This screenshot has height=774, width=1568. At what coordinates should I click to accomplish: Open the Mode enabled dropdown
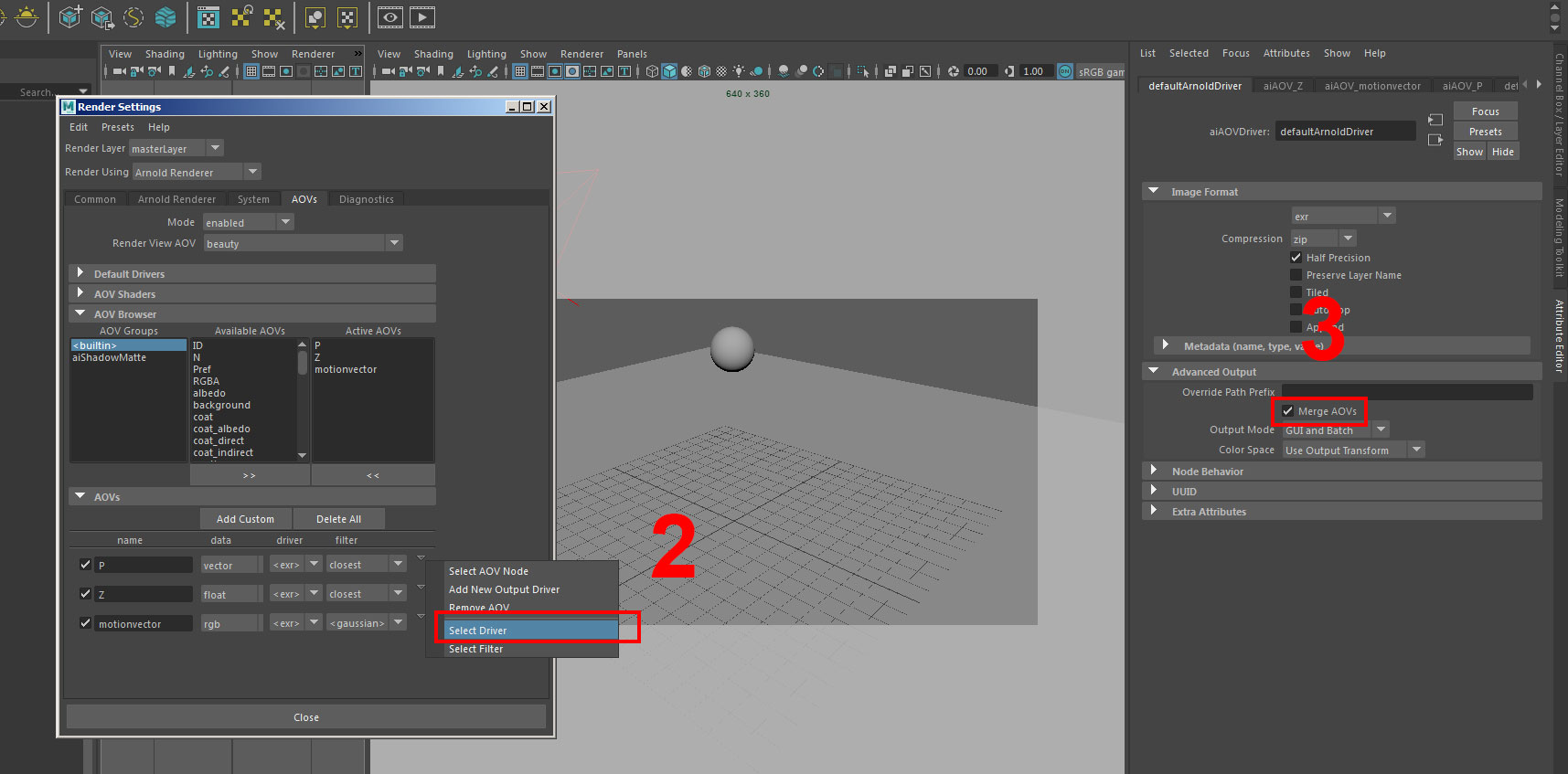pos(285,222)
